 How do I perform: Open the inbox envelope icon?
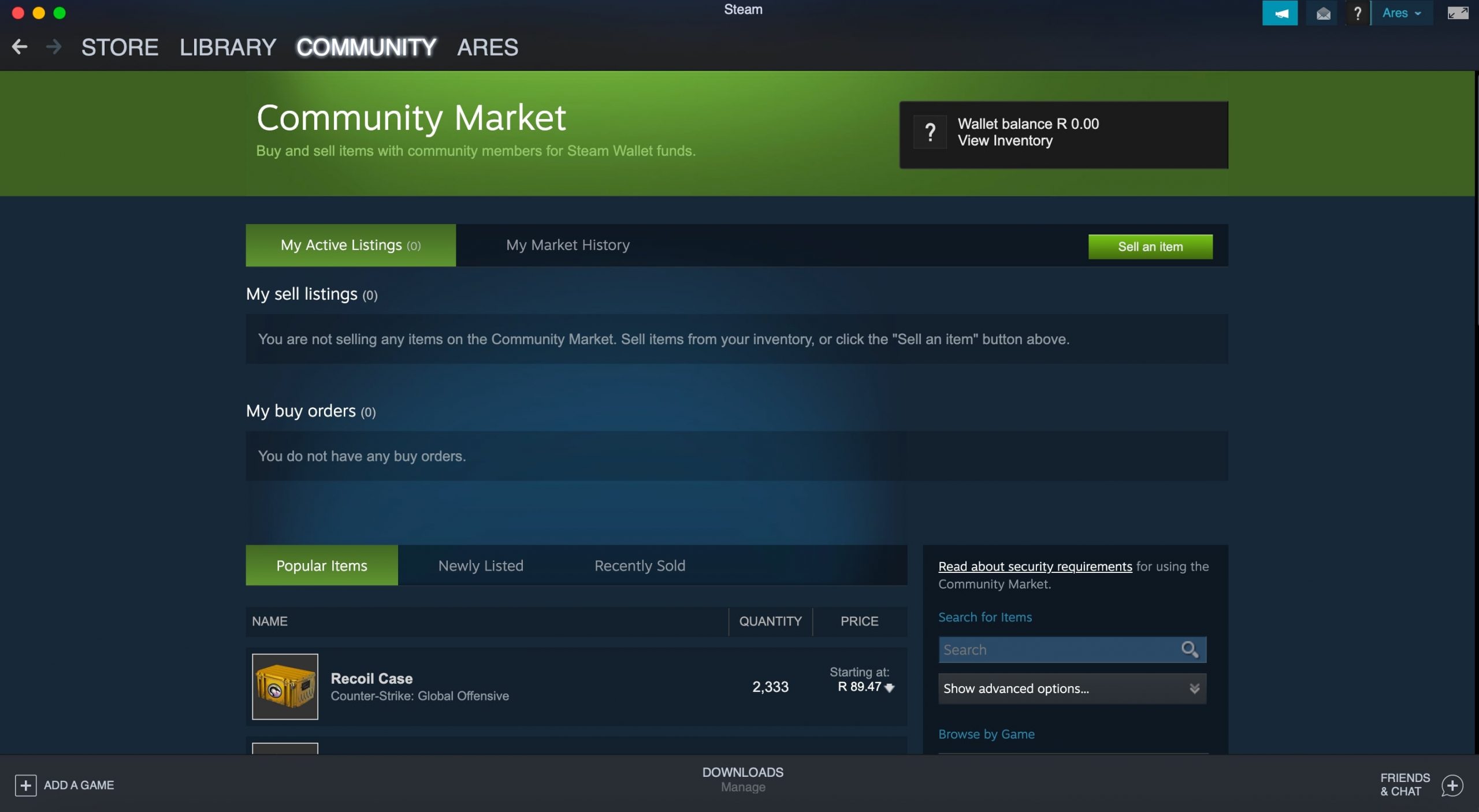point(1323,13)
